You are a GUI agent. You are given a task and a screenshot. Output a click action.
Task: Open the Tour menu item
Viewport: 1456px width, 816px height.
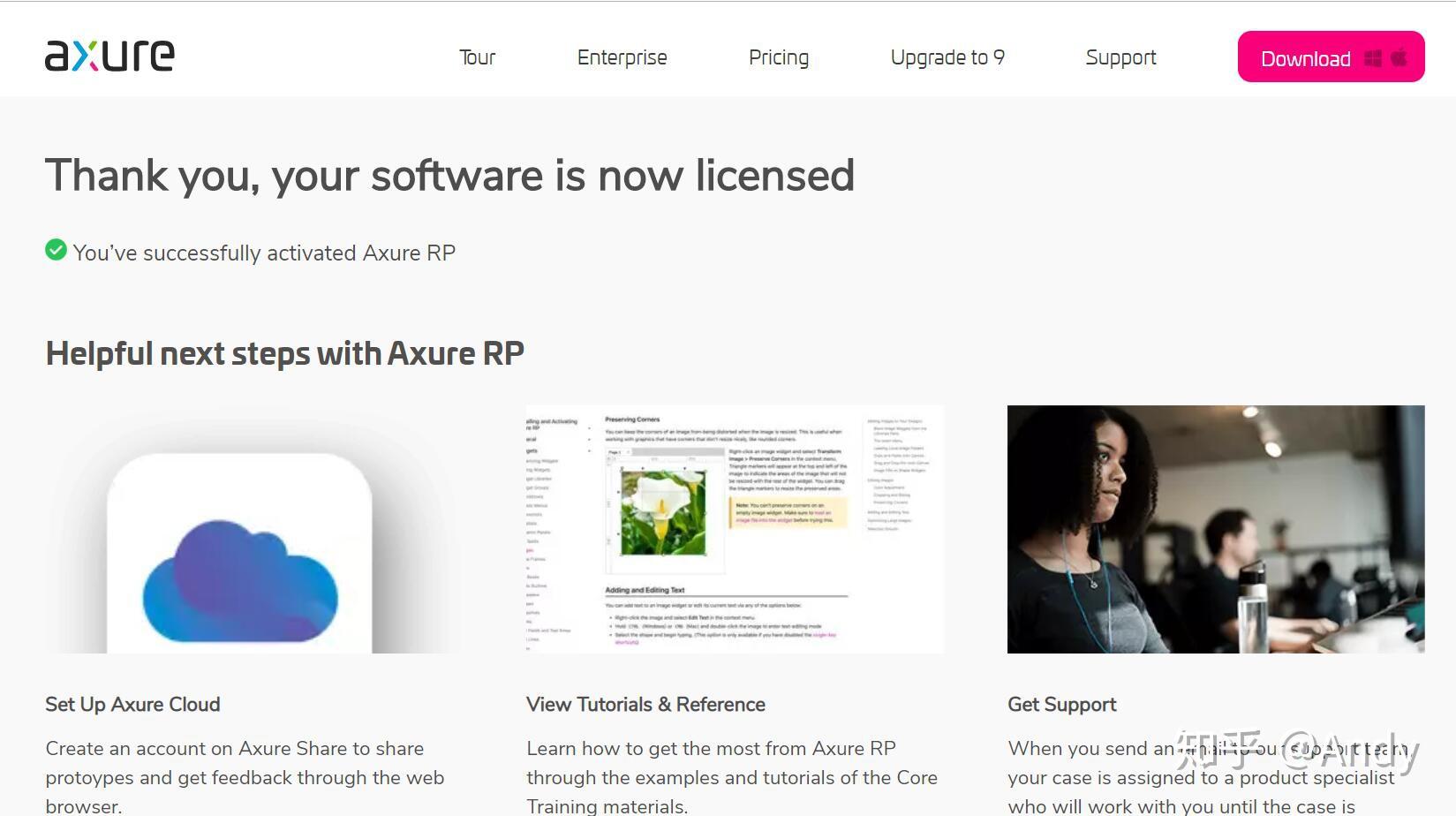pyautogui.click(x=477, y=57)
